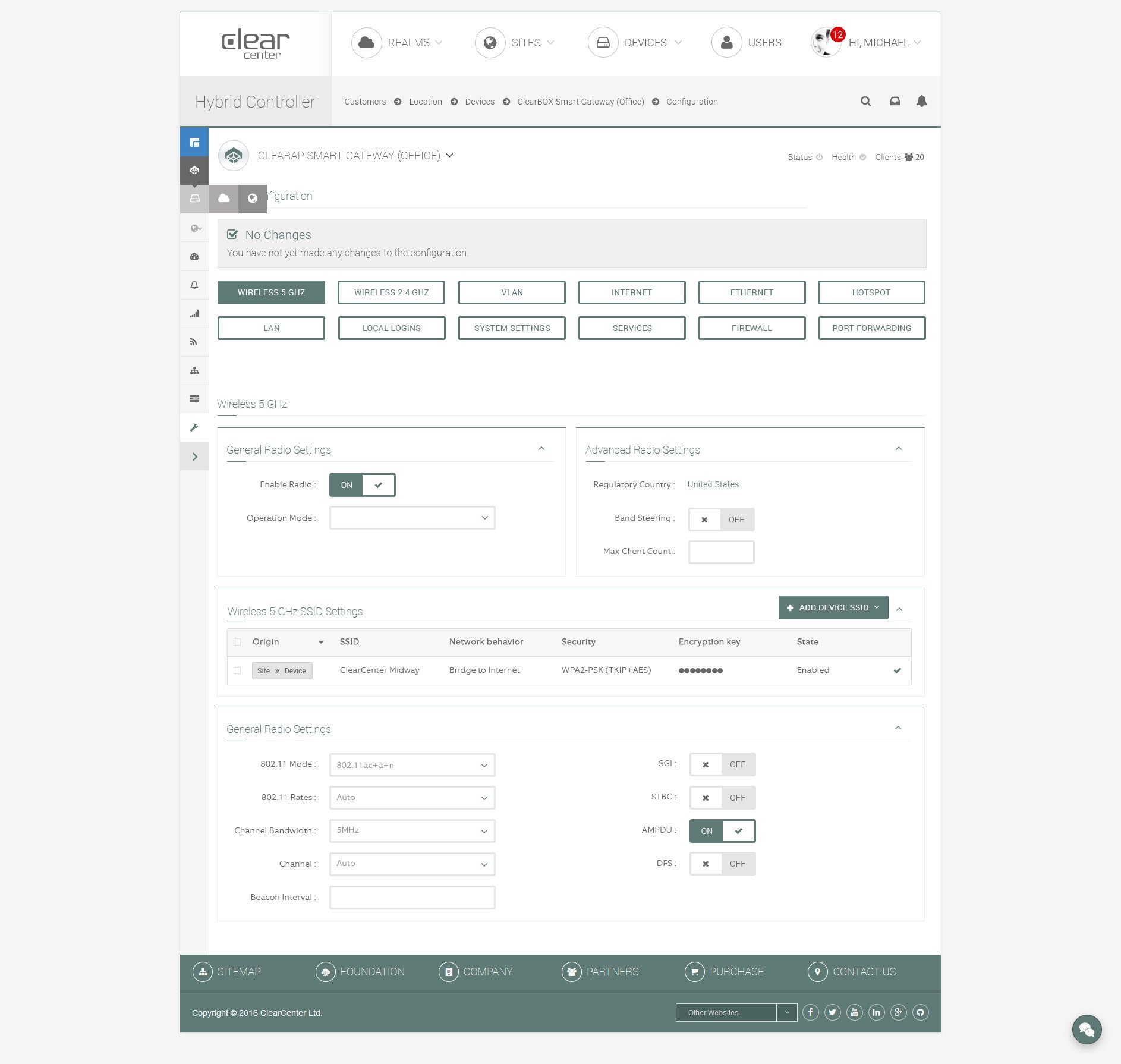This screenshot has width=1121, height=1064.
Task: Check the select-all SSID header checkbox
Action: [x=237, y=642]
